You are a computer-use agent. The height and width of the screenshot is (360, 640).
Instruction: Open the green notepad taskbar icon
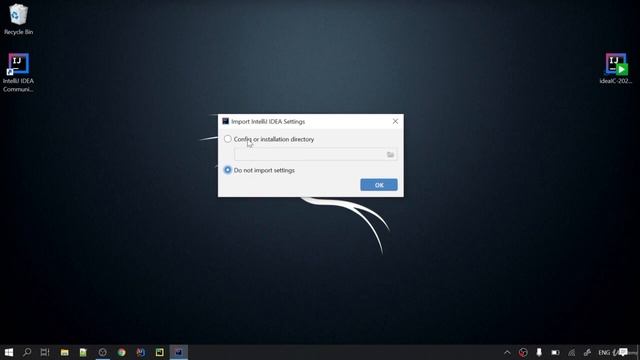83,352
